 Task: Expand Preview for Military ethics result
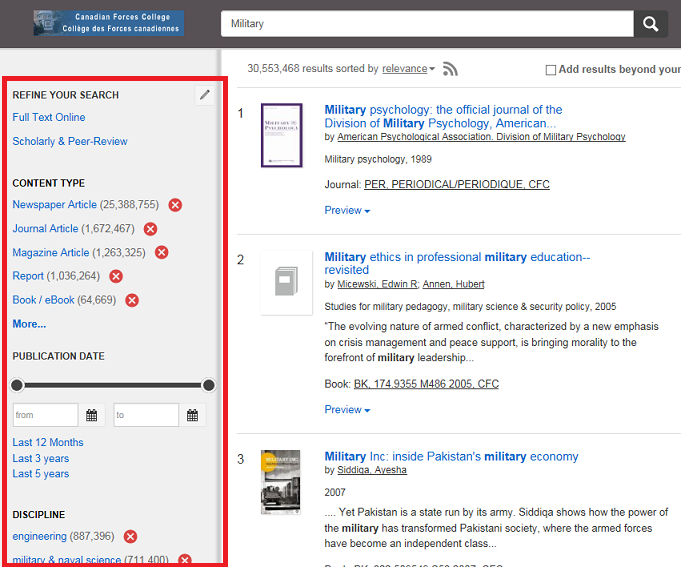pyautogui.click(x=347, y=410)
